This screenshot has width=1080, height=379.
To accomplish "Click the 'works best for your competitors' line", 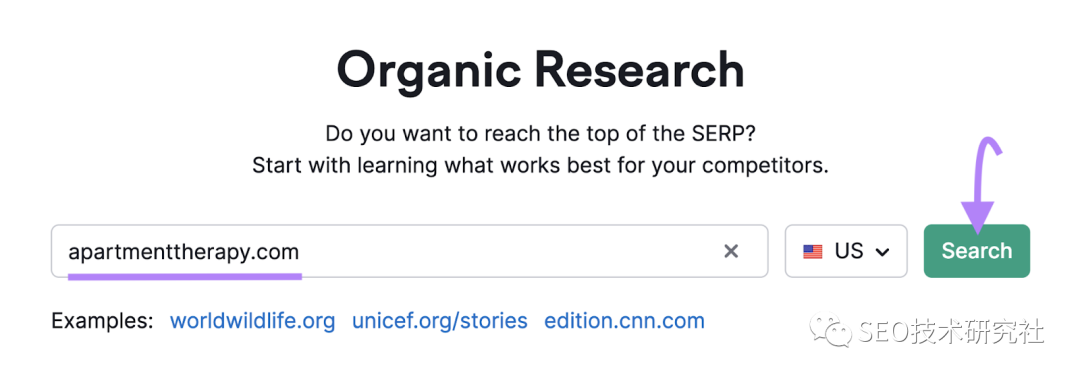I will pyautogui.click(x=666, y=165).
